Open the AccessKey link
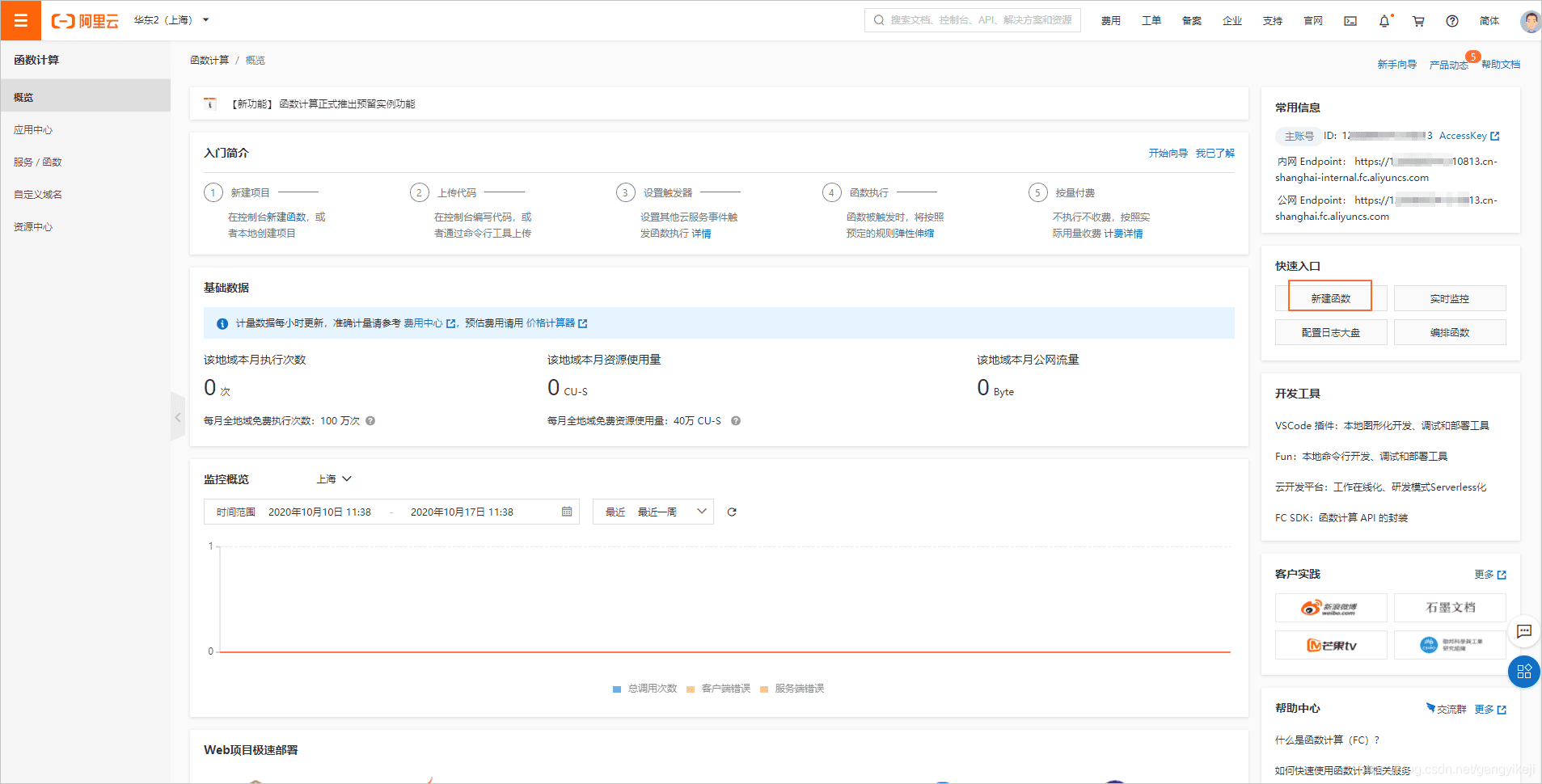 coord(1469,136)
